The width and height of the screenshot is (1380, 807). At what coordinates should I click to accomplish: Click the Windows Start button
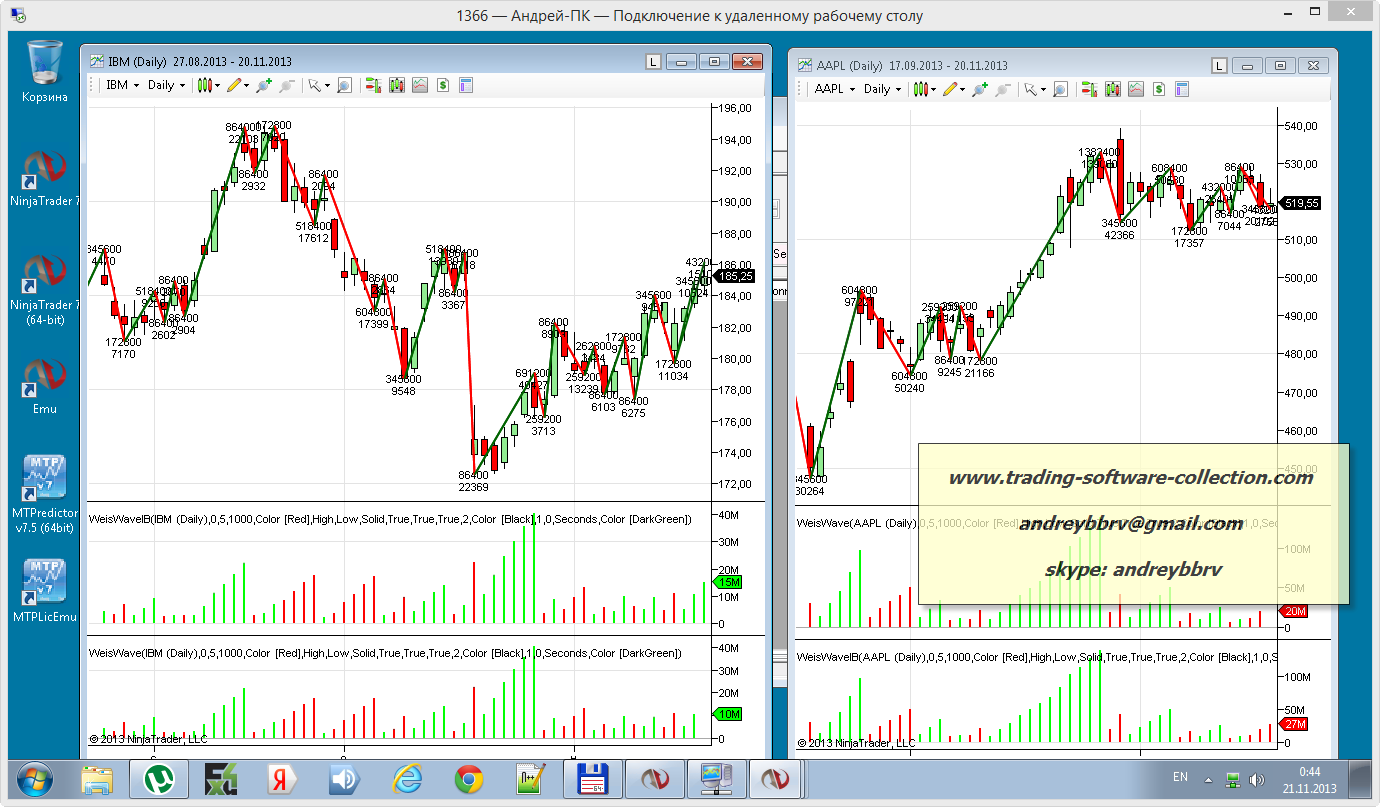tap(35, 778)
